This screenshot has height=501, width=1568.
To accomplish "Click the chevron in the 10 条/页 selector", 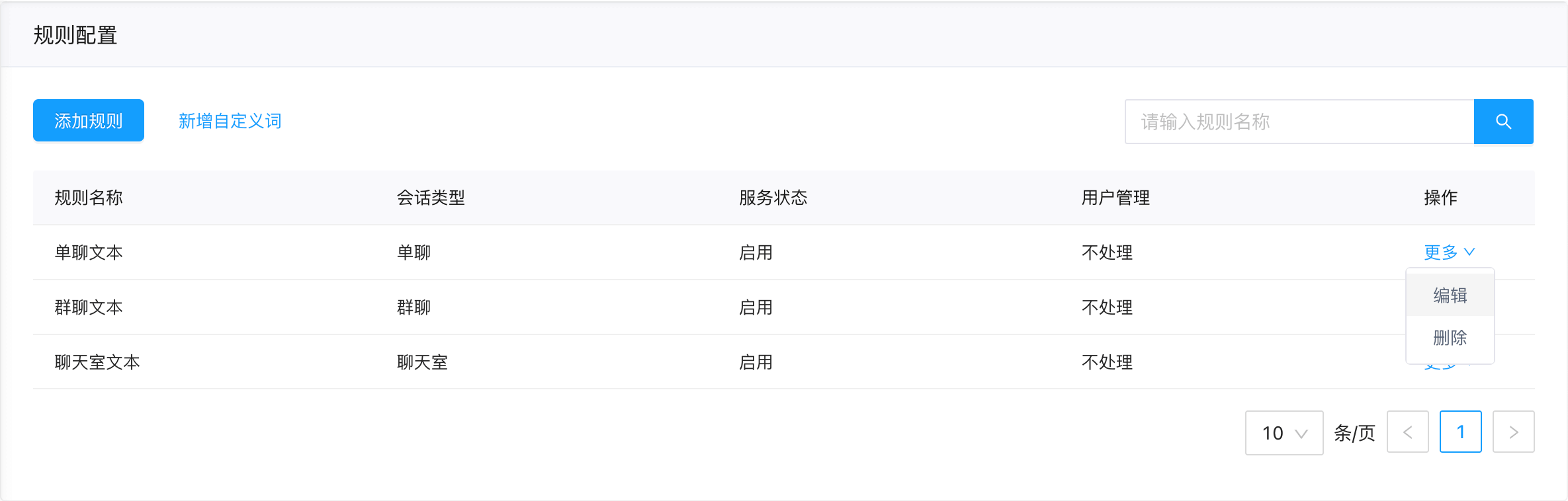I will (x=1301, y=434).
